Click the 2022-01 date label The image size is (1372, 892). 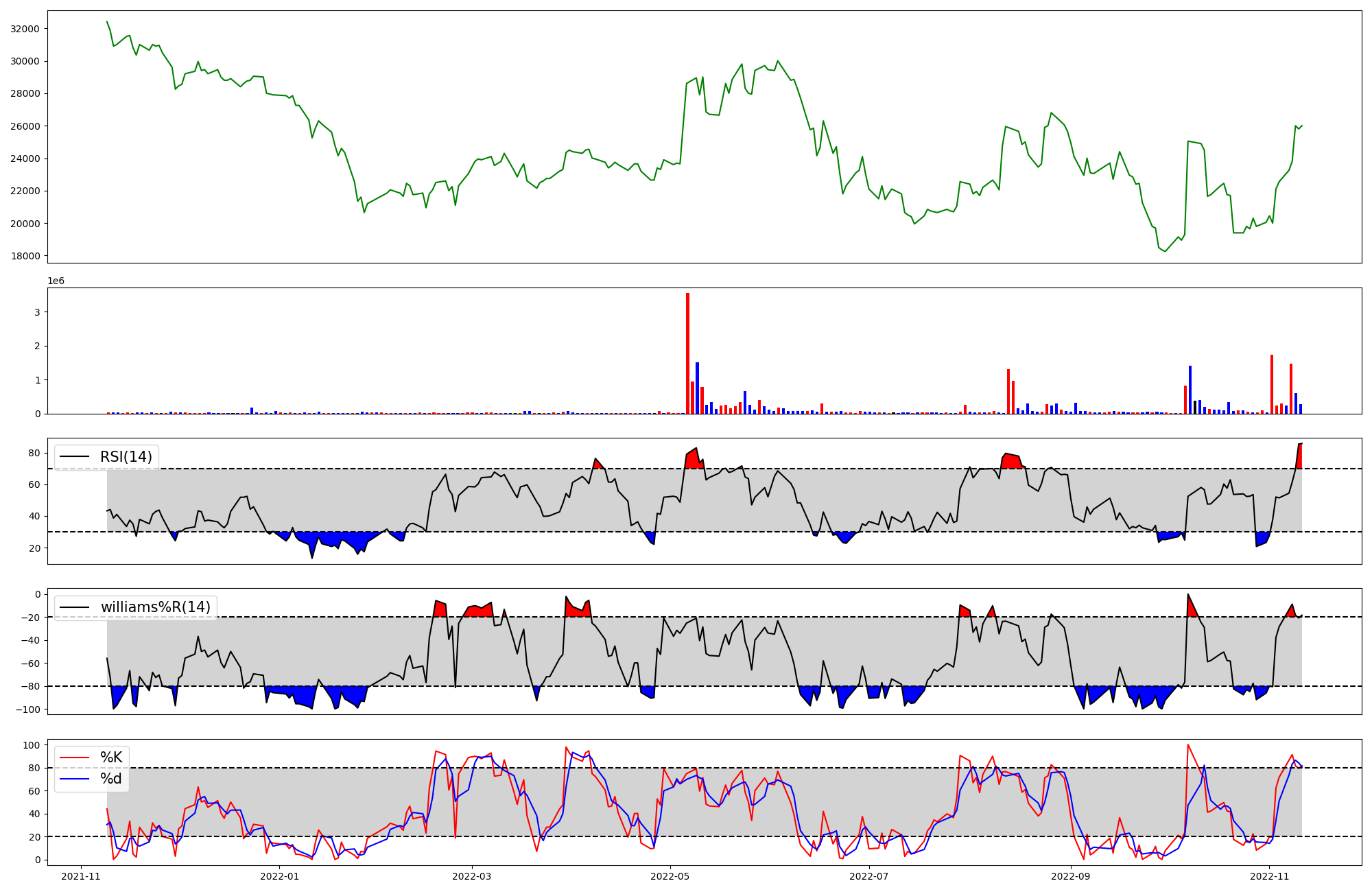280,876
